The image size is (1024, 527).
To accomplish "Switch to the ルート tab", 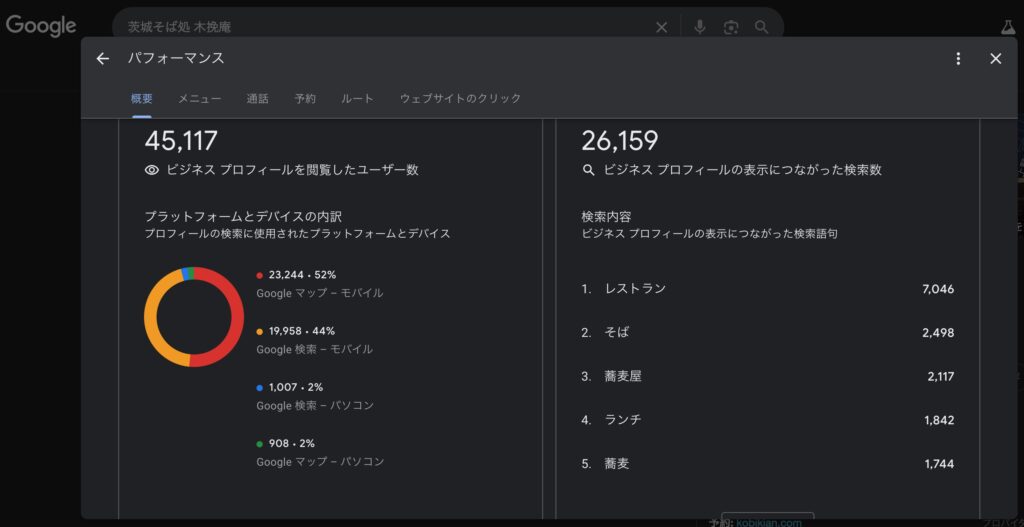I will point(357,99).
